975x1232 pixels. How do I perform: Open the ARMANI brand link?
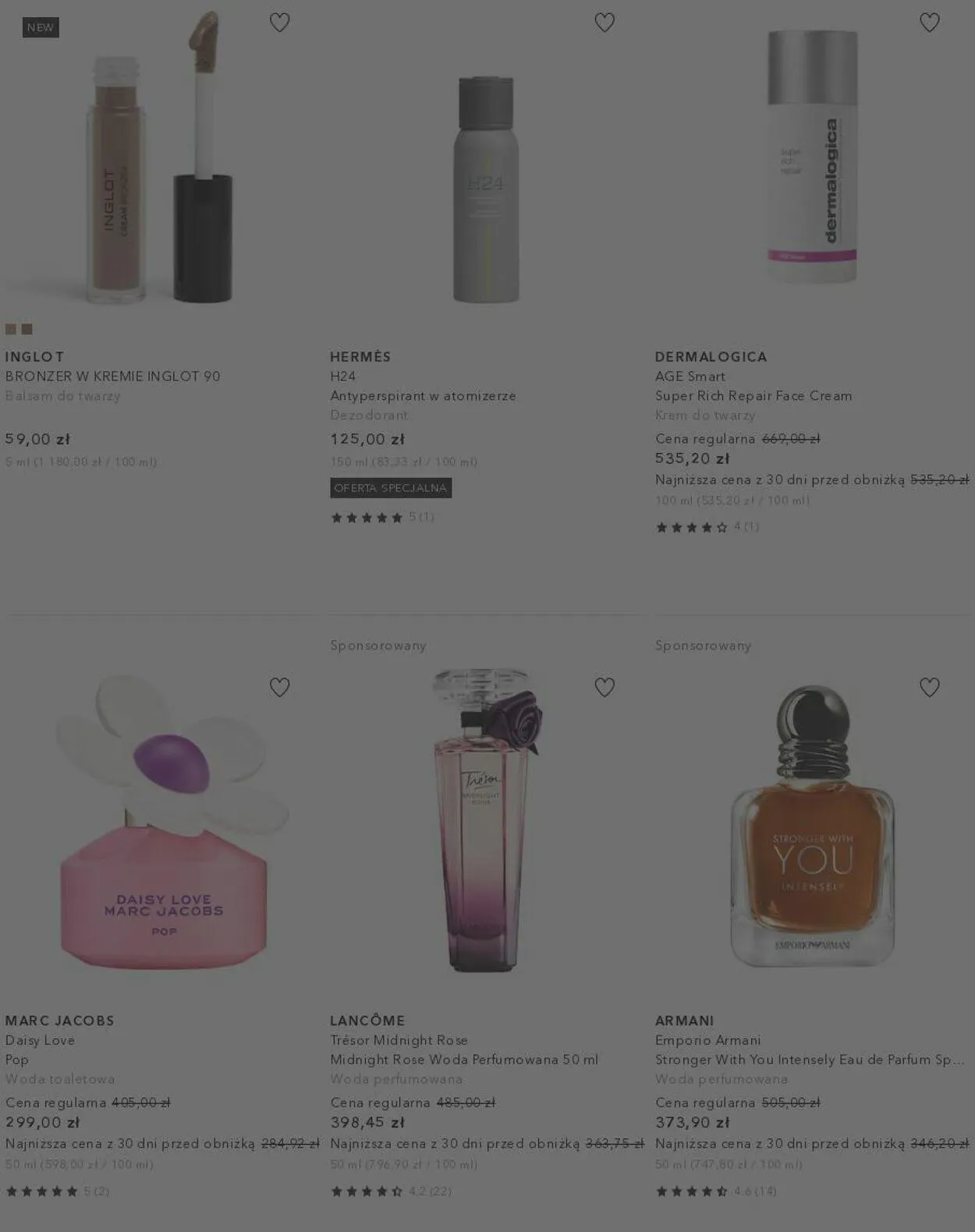point(685,1021)
